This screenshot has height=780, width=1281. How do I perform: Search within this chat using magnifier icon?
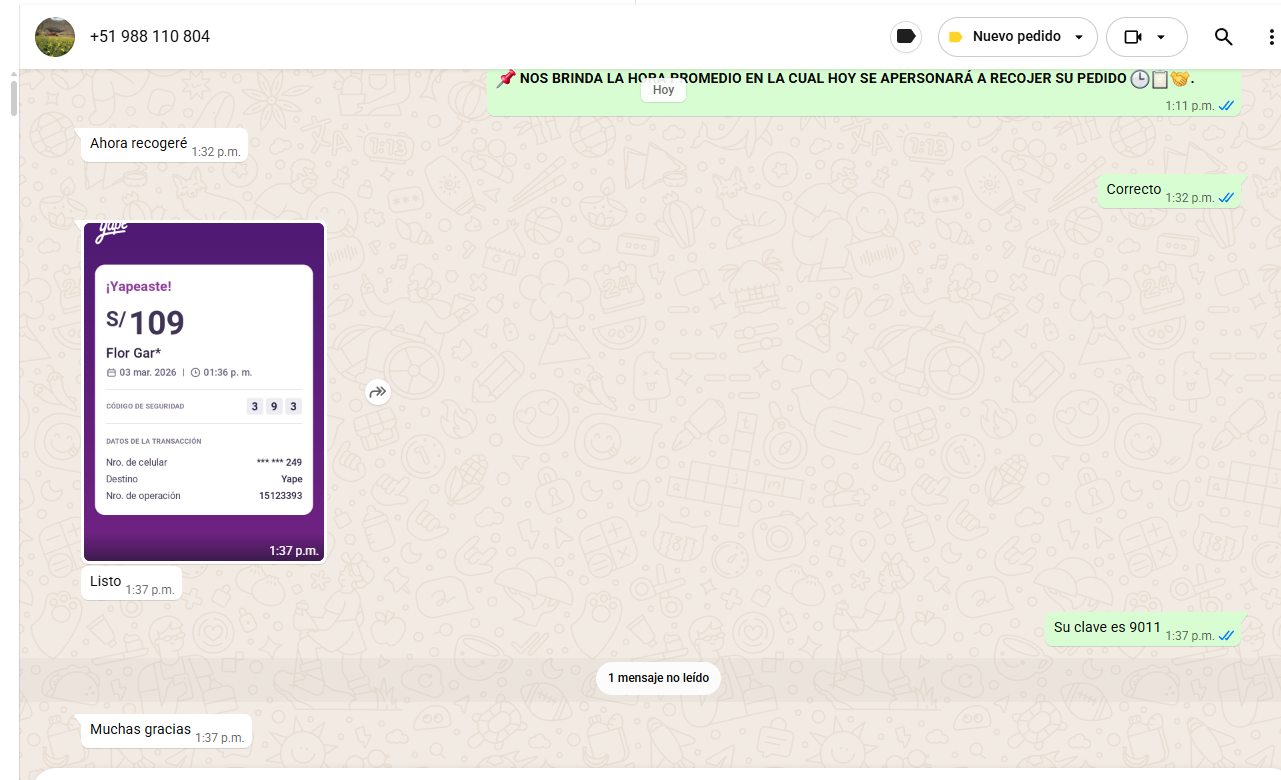[x=1223, y=37]
